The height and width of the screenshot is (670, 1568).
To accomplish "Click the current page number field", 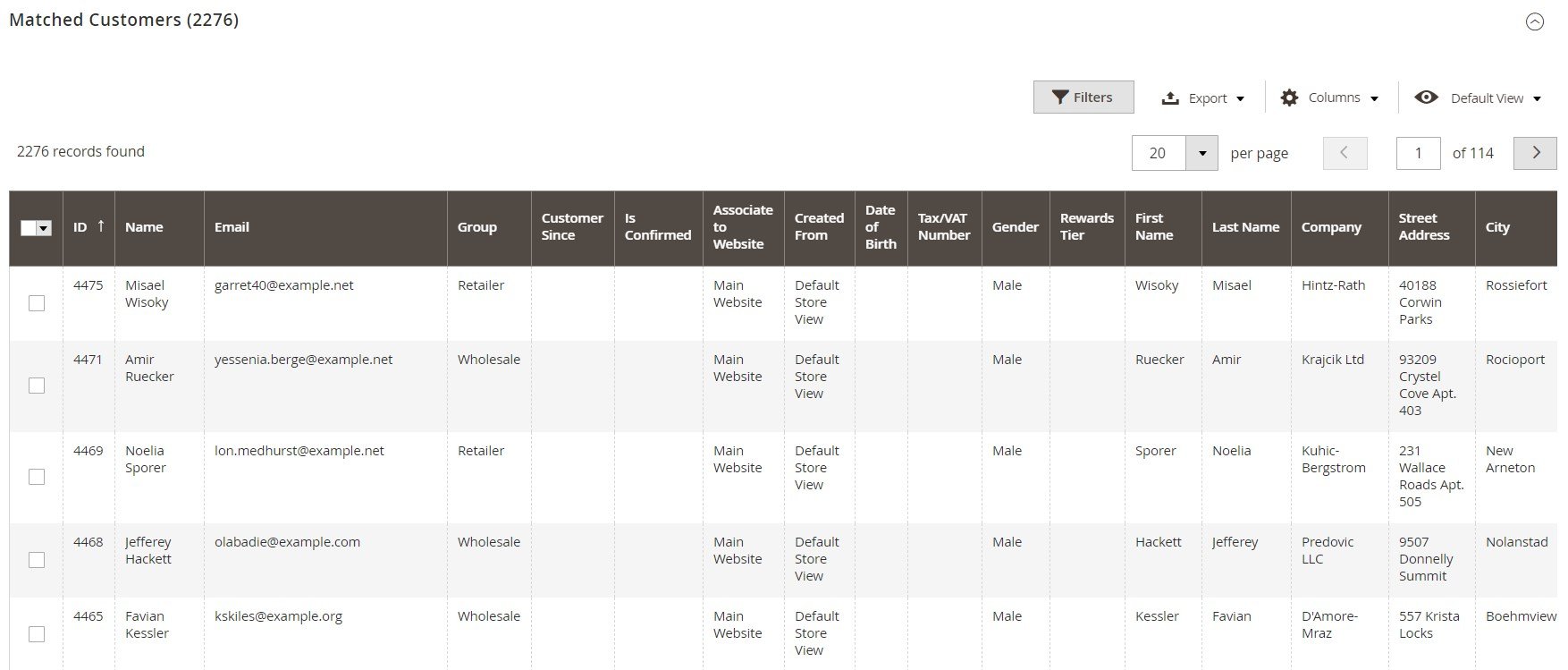I will pyautogui.click(x=1418, y=153).
